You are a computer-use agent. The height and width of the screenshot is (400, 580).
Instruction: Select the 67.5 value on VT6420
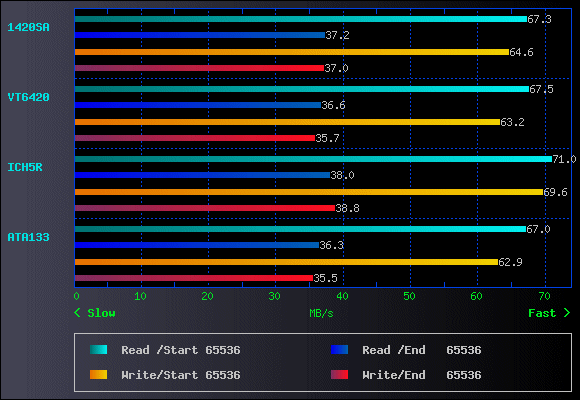coord(541,89)
